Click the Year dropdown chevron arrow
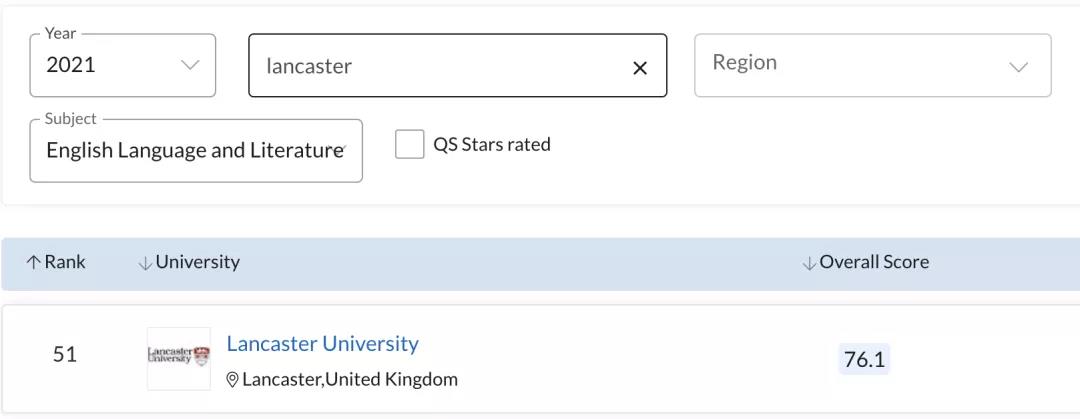 [x=189, y=65]
